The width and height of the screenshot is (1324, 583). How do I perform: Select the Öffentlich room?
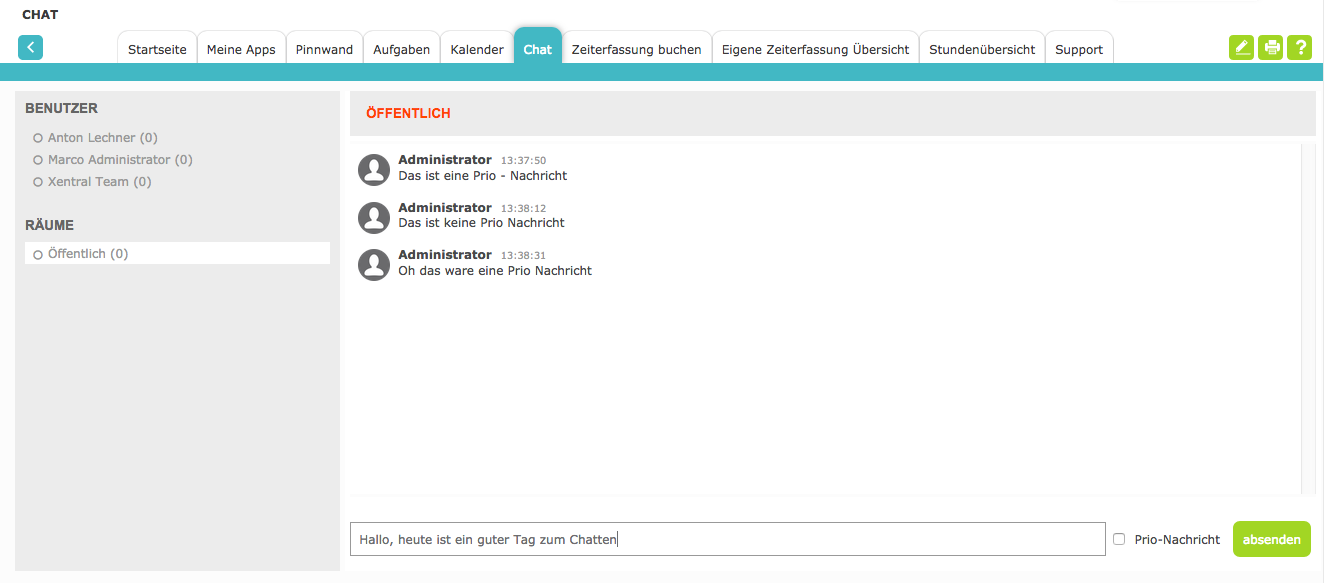[x=88, y=254]
